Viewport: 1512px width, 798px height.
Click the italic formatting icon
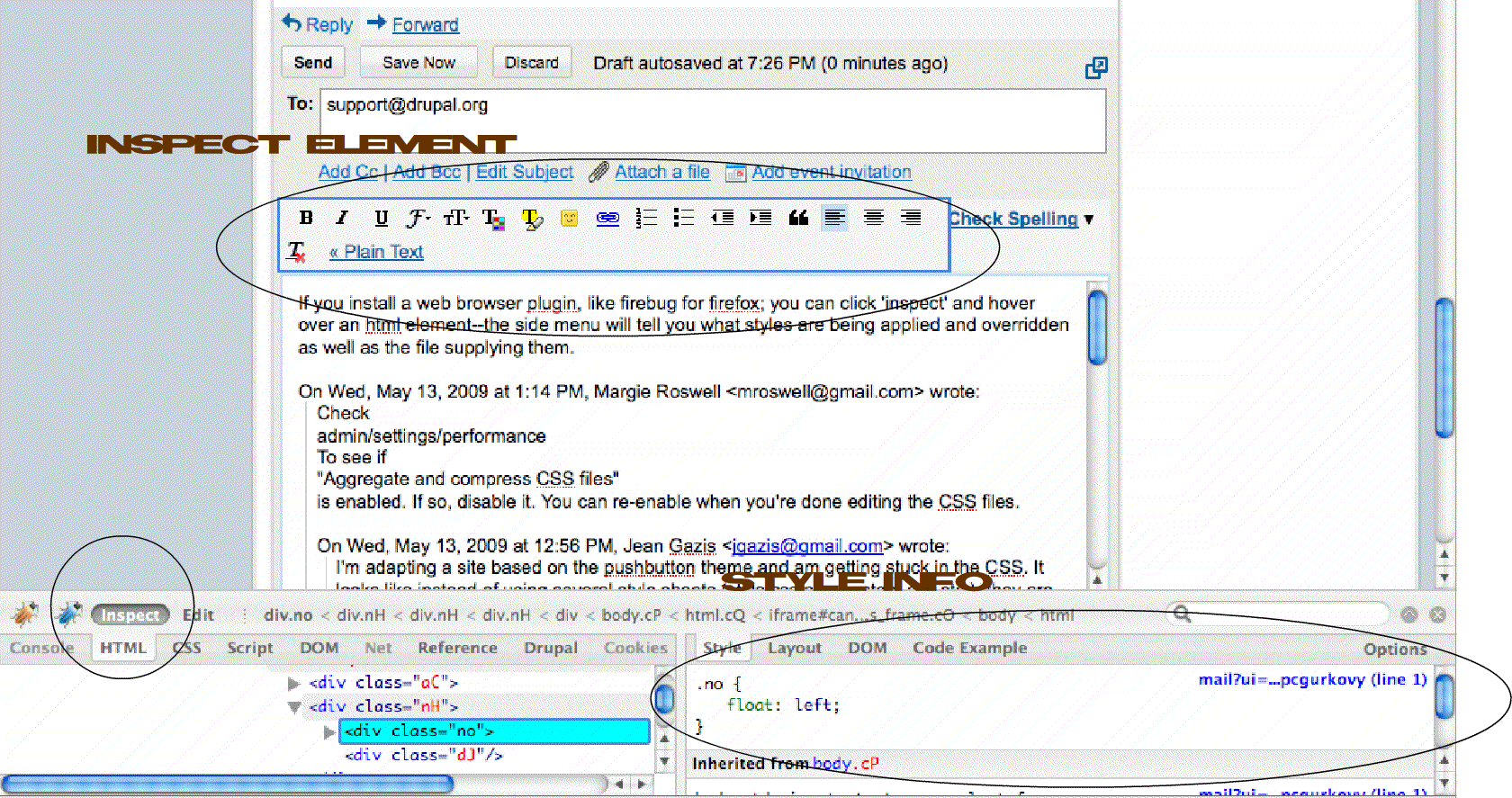342,218
